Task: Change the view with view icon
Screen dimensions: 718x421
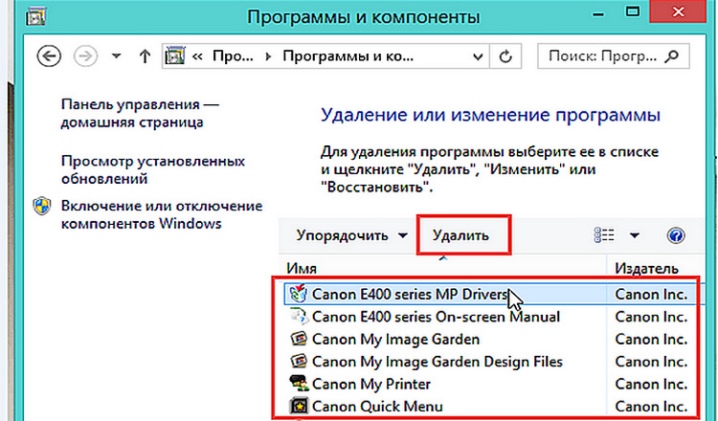Action: (604, 235)
